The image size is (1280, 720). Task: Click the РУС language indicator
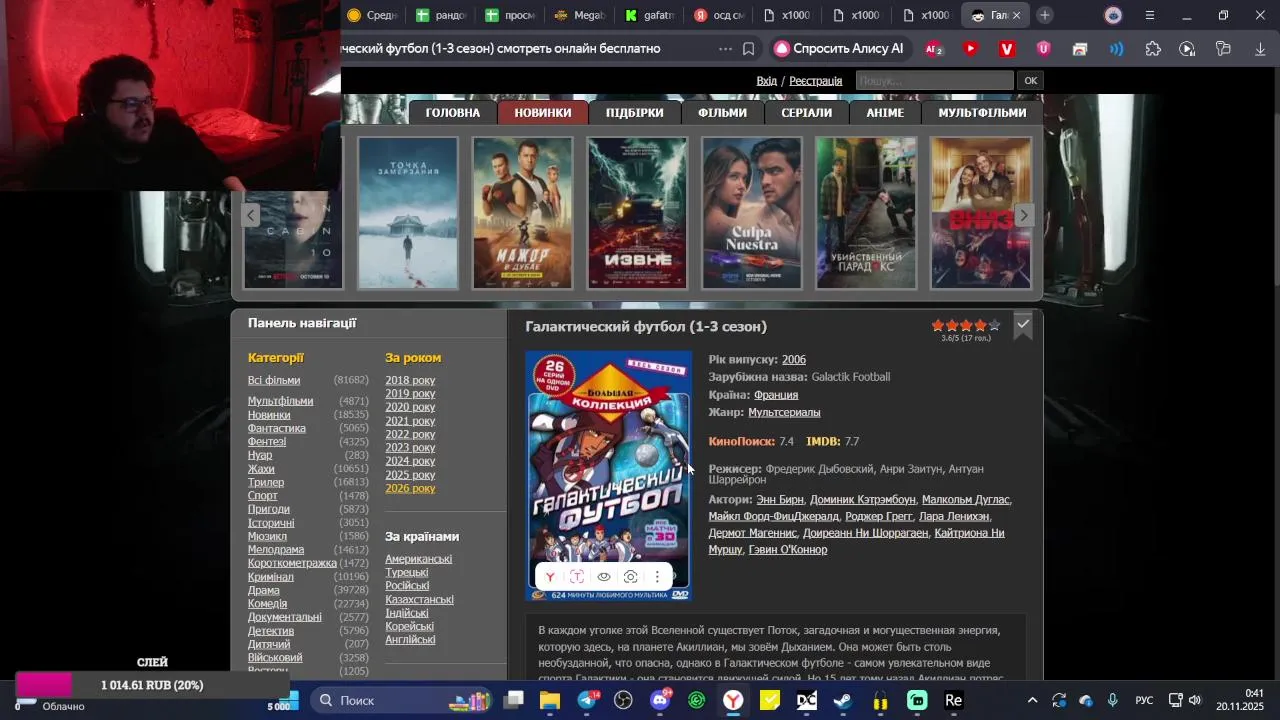(x=1144, y=700)
